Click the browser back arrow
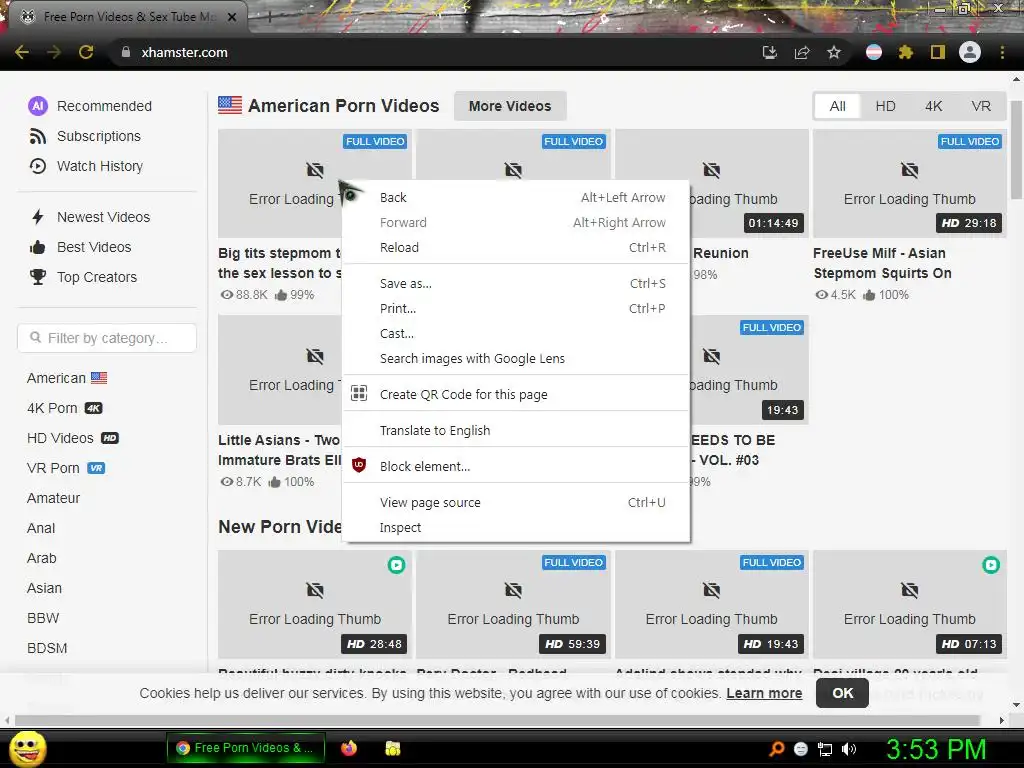The image size is (1024, 768). coord(22,52)
